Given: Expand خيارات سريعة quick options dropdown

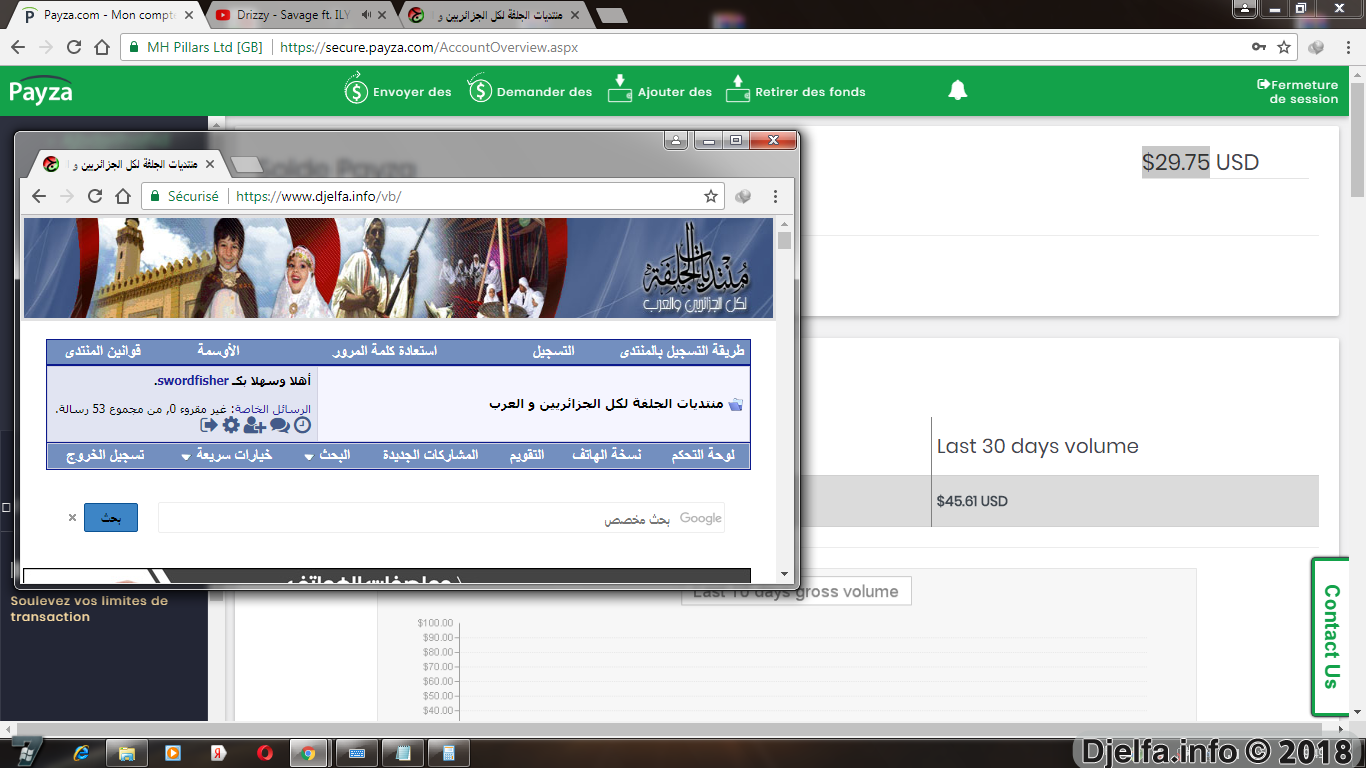Looking at the screenshot, I should pos(228,455).
